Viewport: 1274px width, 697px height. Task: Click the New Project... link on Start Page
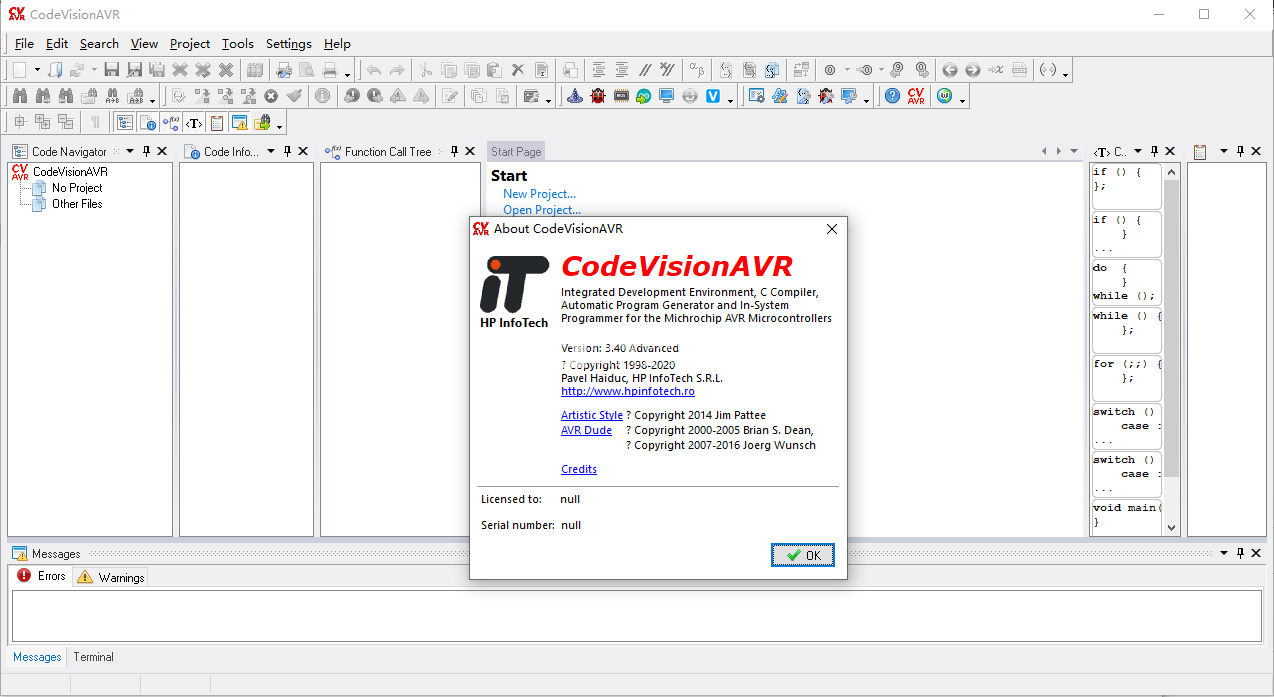(x=540, y=194)
